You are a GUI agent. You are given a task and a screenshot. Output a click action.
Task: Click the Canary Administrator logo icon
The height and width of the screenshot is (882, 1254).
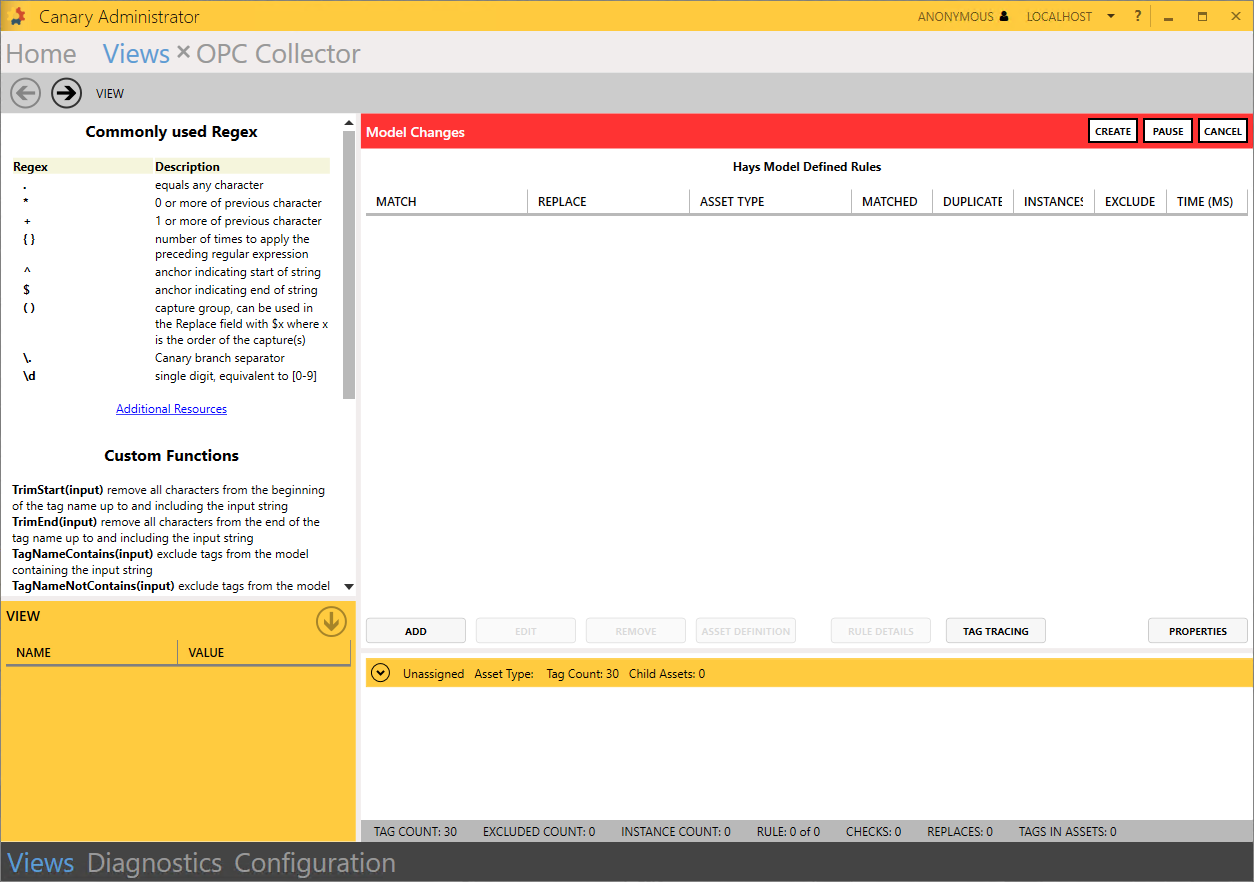18,16
